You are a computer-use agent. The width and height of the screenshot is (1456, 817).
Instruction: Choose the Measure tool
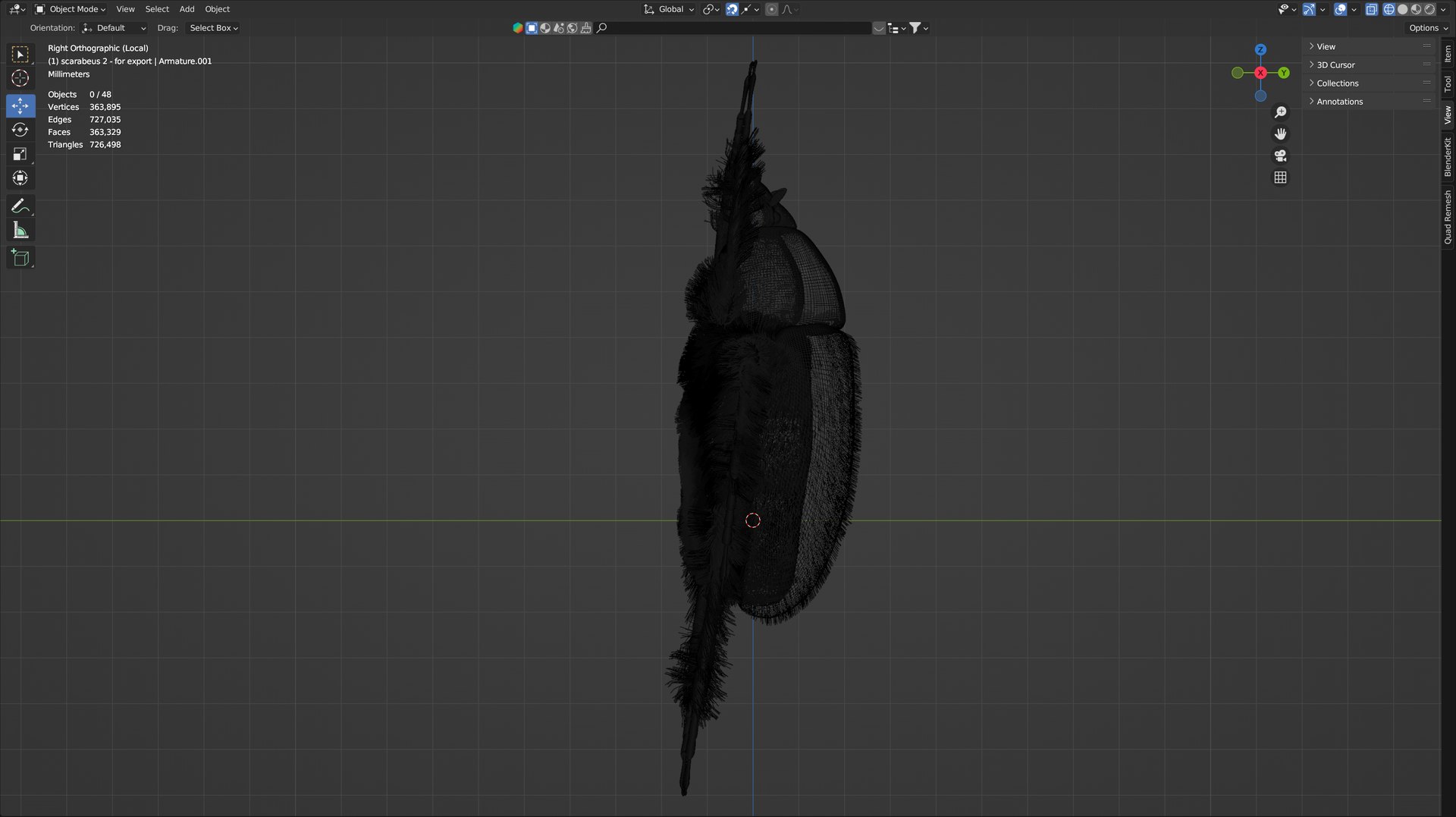point(20,230)
